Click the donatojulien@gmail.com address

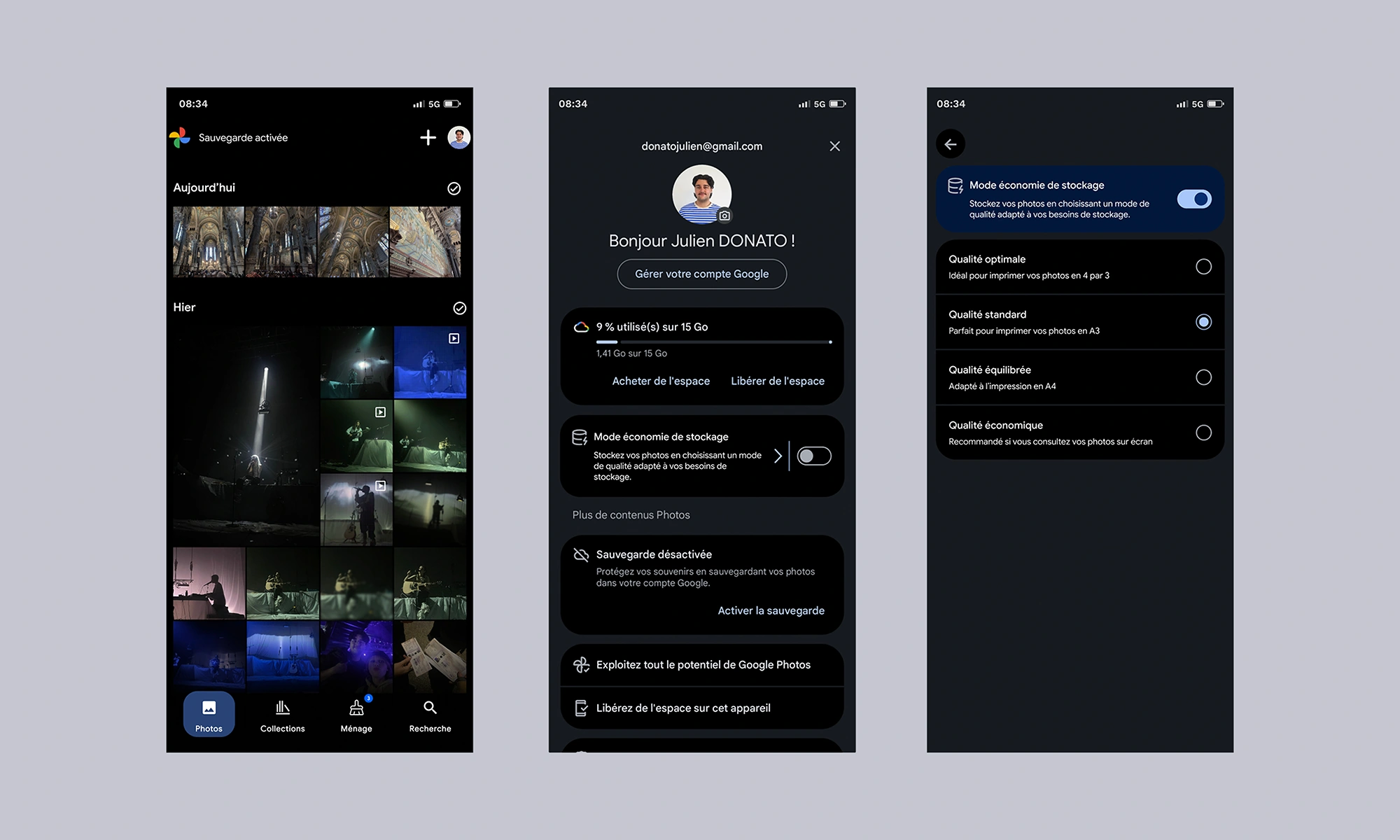pyautogui.click(x=701, y=146)
